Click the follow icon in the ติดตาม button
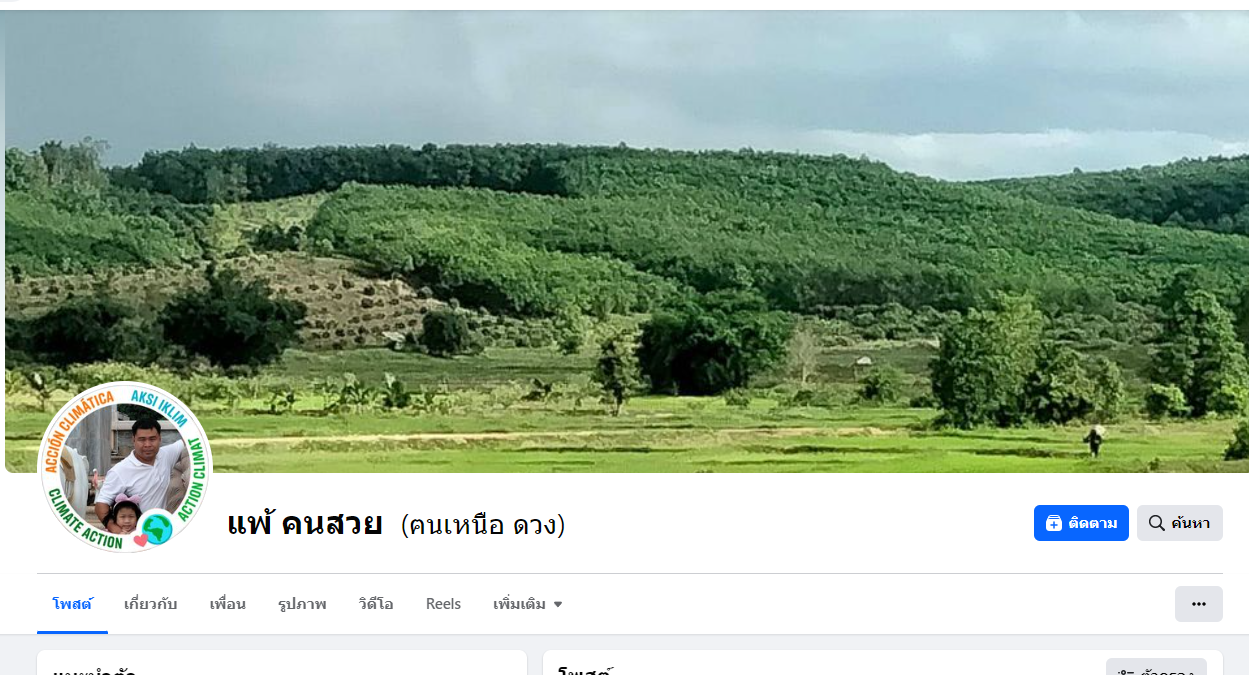Screen dimensions: 1249x675 pos(1053,523)
